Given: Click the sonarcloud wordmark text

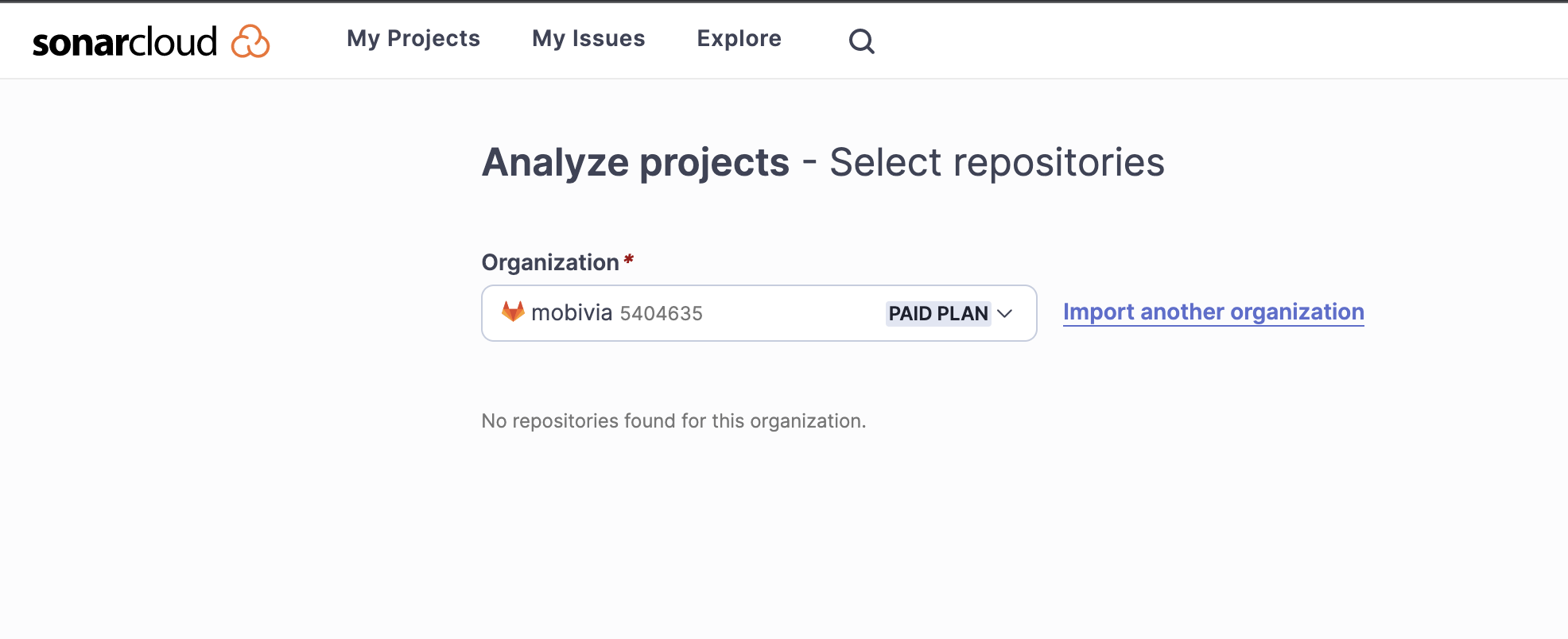Looking at the screenshot, I should coord(124,42).
